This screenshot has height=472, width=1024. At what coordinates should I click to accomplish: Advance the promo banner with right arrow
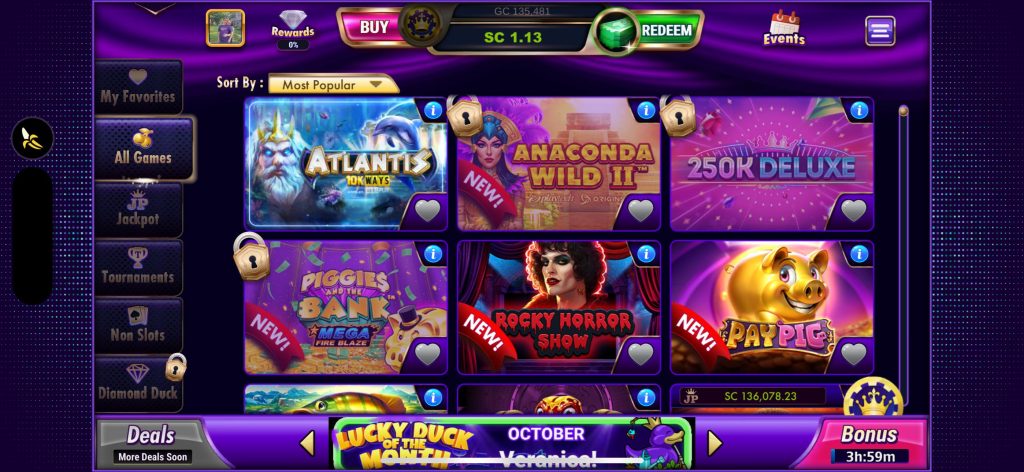(x=715, y=443)
